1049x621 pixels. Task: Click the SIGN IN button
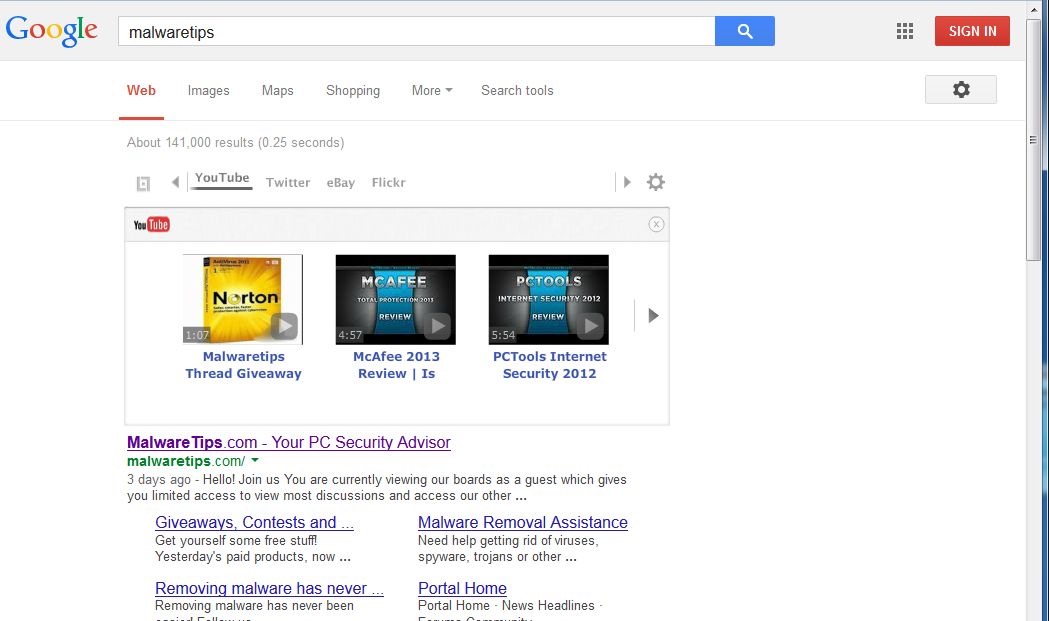coord(972,31)
